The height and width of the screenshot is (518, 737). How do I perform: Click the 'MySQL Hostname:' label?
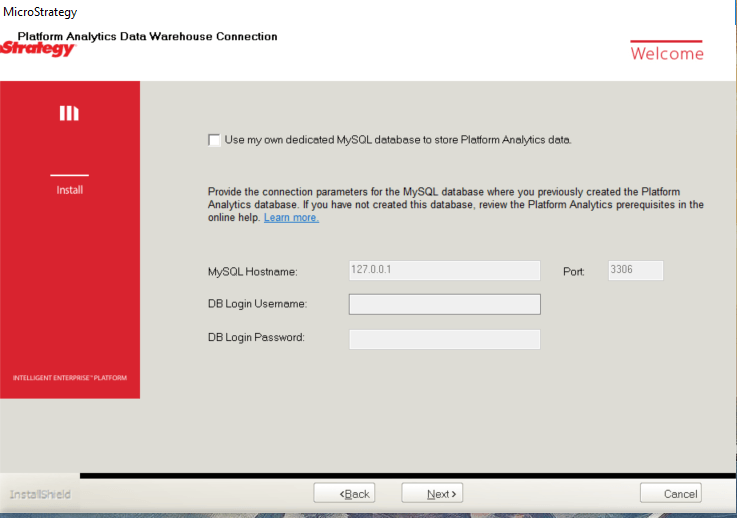point(252,272)
